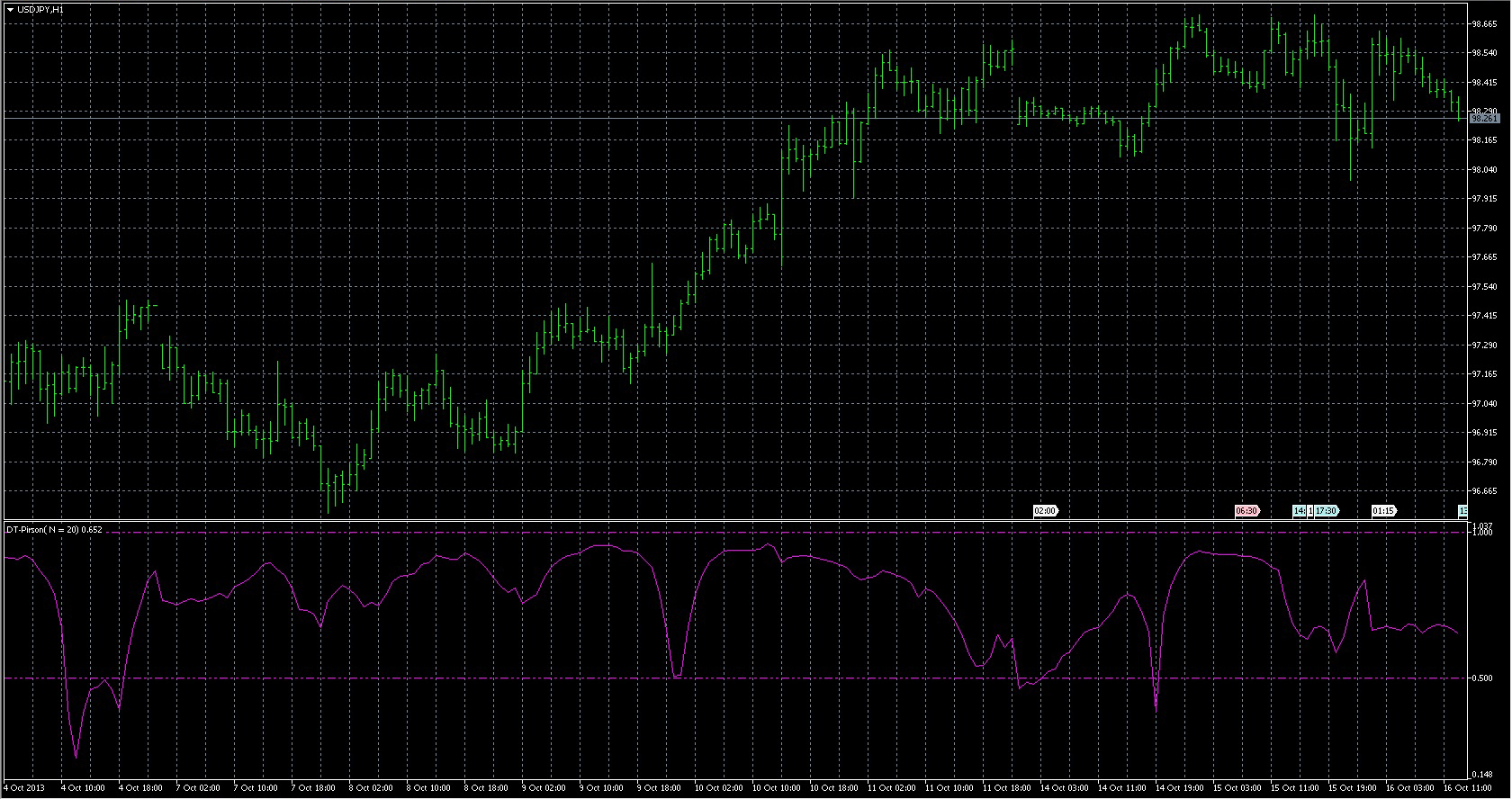Click the 1.000 level on indicator scale
The image size is (1512, 799).
1482,532
